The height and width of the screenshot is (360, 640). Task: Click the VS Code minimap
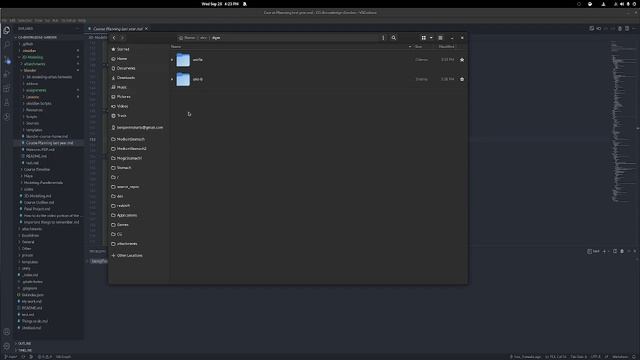click(x=623, y=122)
